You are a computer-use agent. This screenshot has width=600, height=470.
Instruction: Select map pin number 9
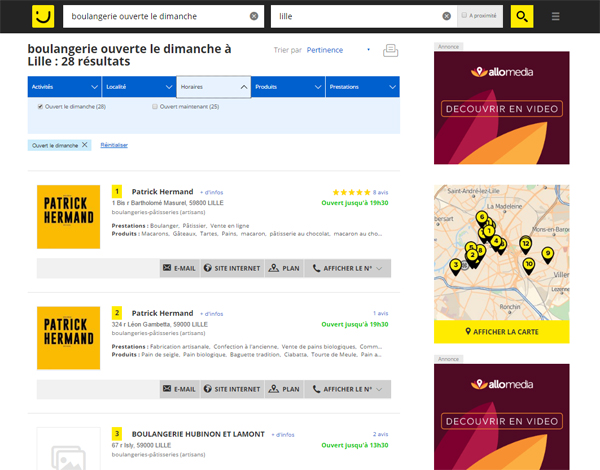(548, 255)
